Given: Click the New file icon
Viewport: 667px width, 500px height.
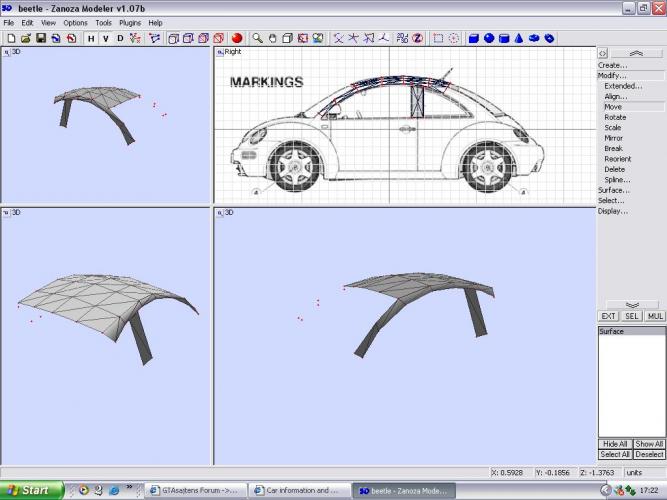Looking at the screenshot, I should click(x=10, y=38).
